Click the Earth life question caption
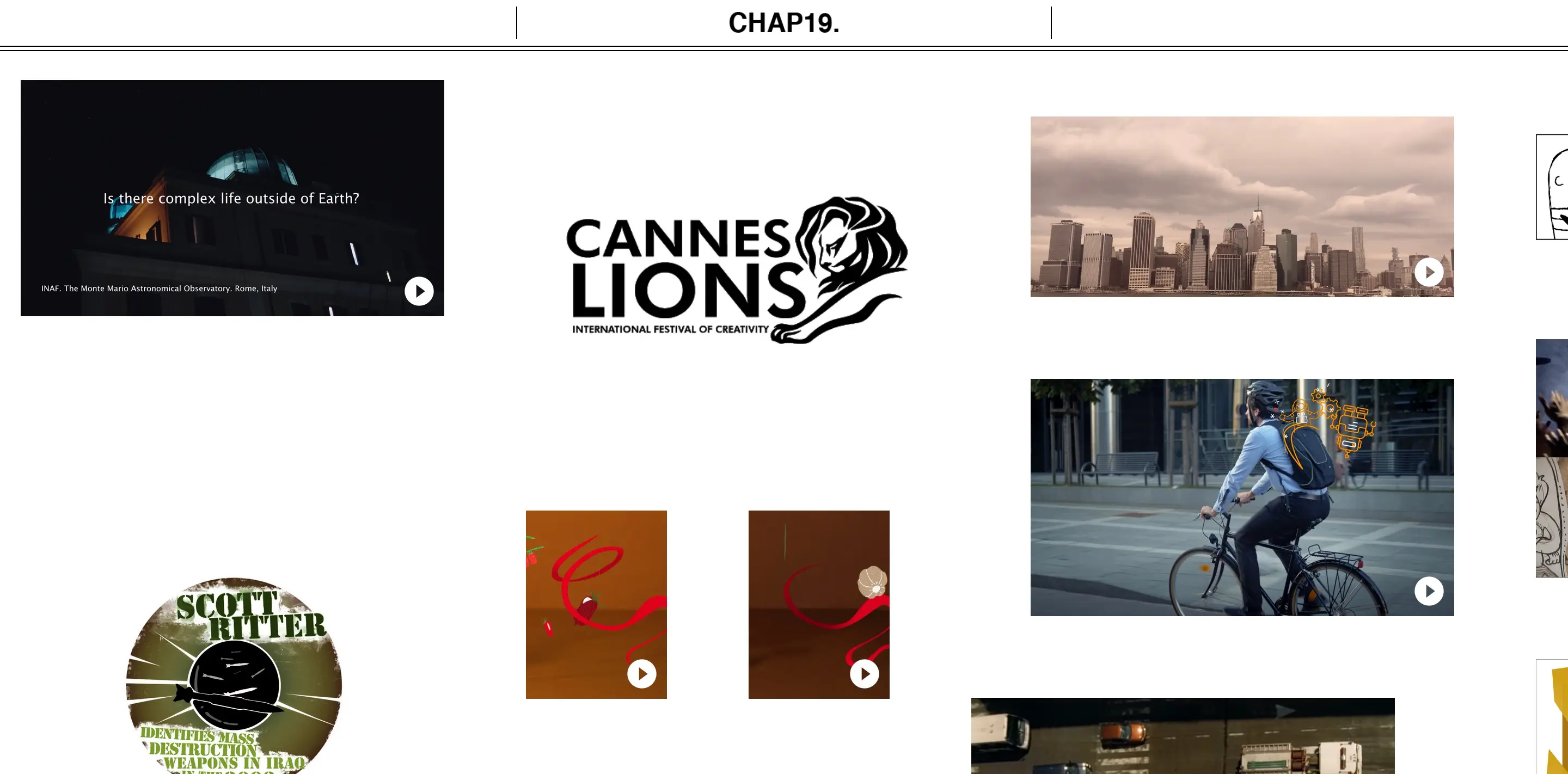The width and height of the screenshot is (1568, 774). pos(231,198)
